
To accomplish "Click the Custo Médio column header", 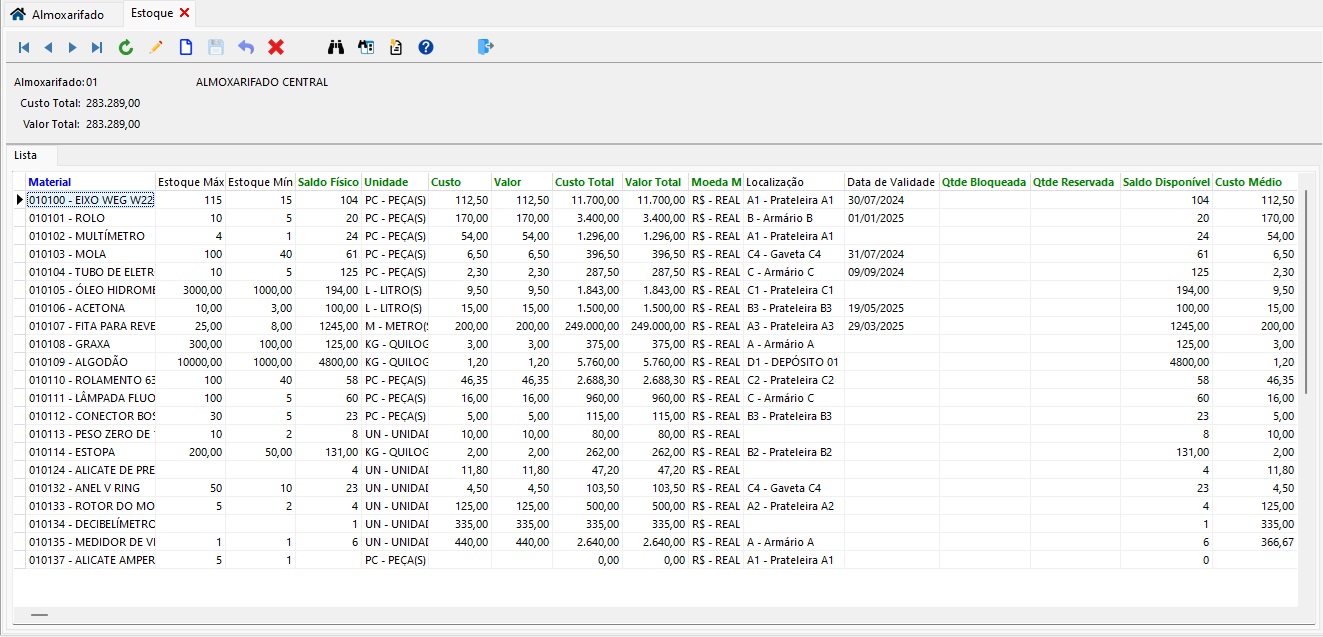I will coord(1248,182).
